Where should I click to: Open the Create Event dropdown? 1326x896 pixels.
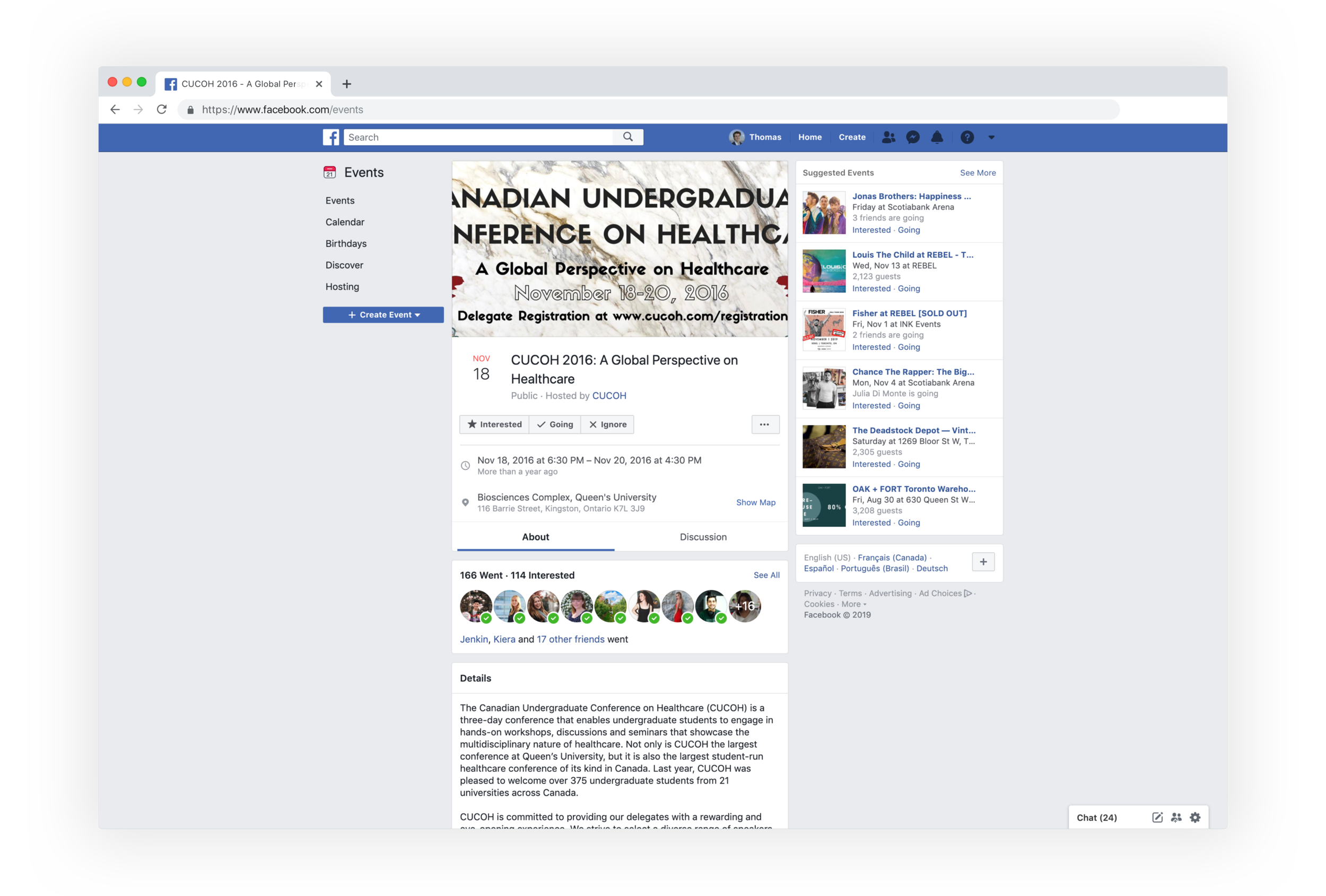[383, 315]
